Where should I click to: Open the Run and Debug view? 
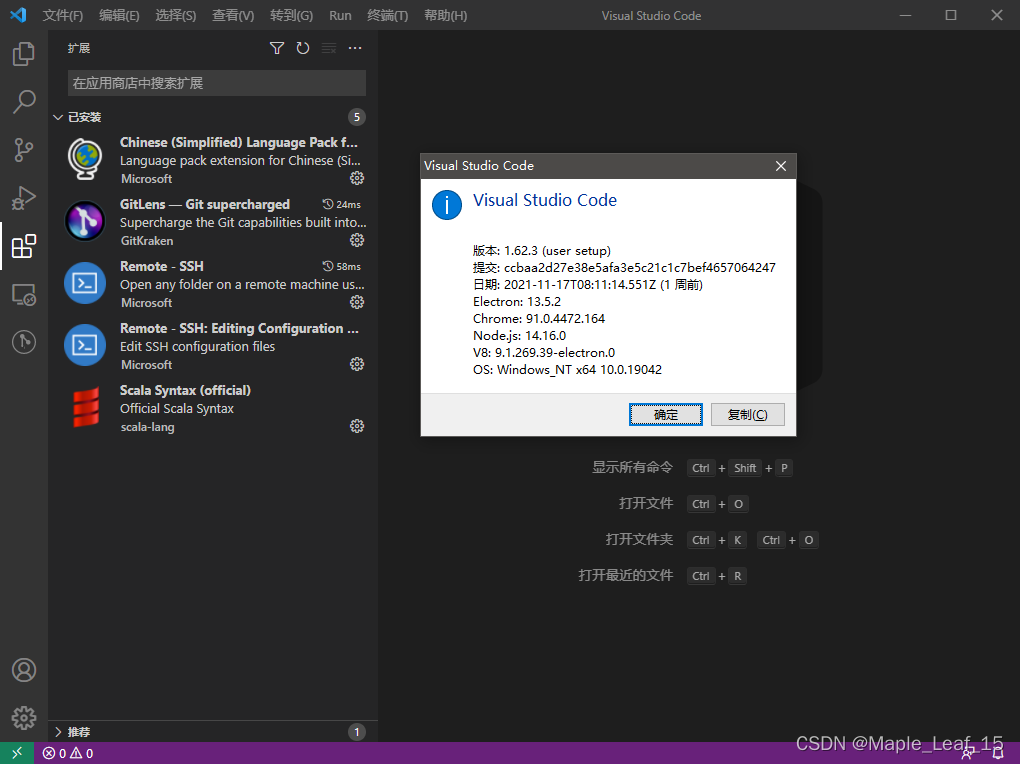tap(23, 198)
